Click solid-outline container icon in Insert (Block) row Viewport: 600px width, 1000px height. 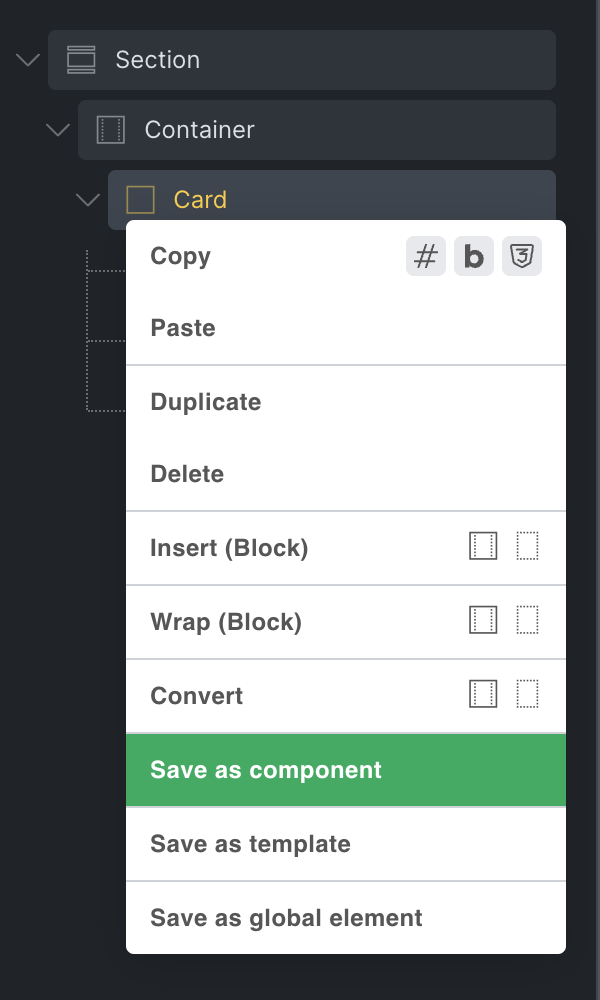(x=483, y=547)
